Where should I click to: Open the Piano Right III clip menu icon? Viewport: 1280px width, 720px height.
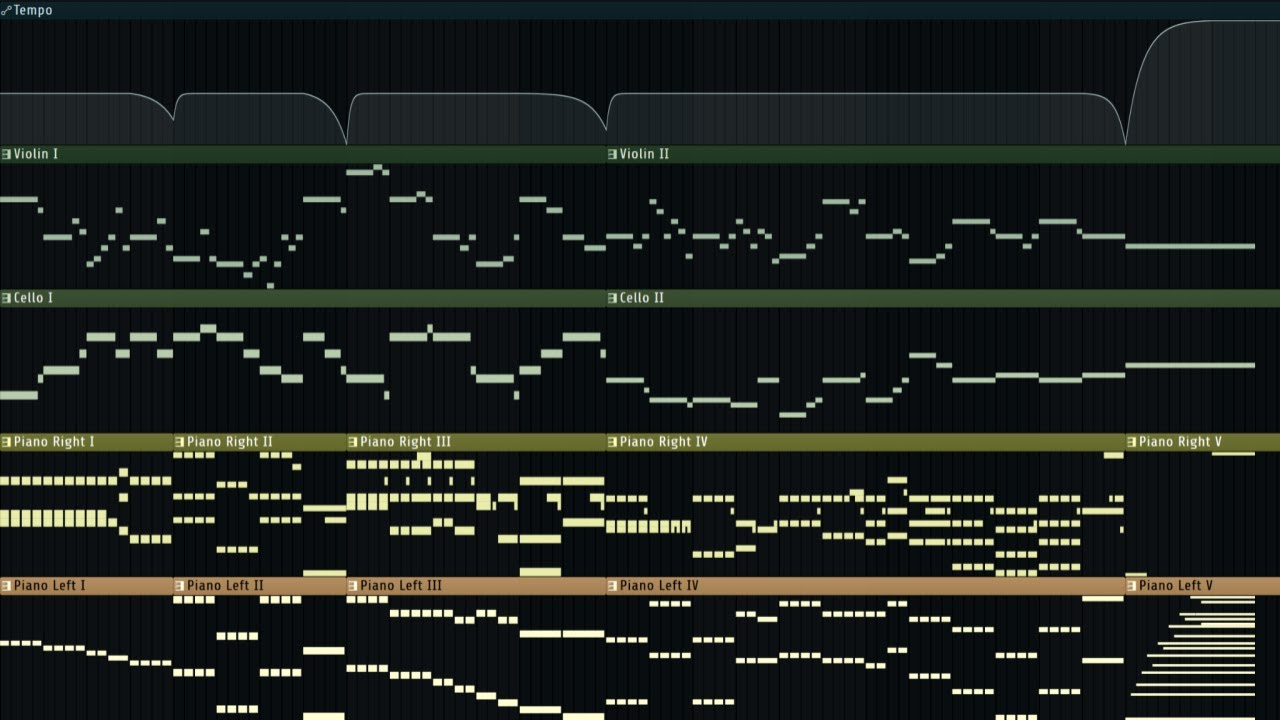[x=353, y=442]
